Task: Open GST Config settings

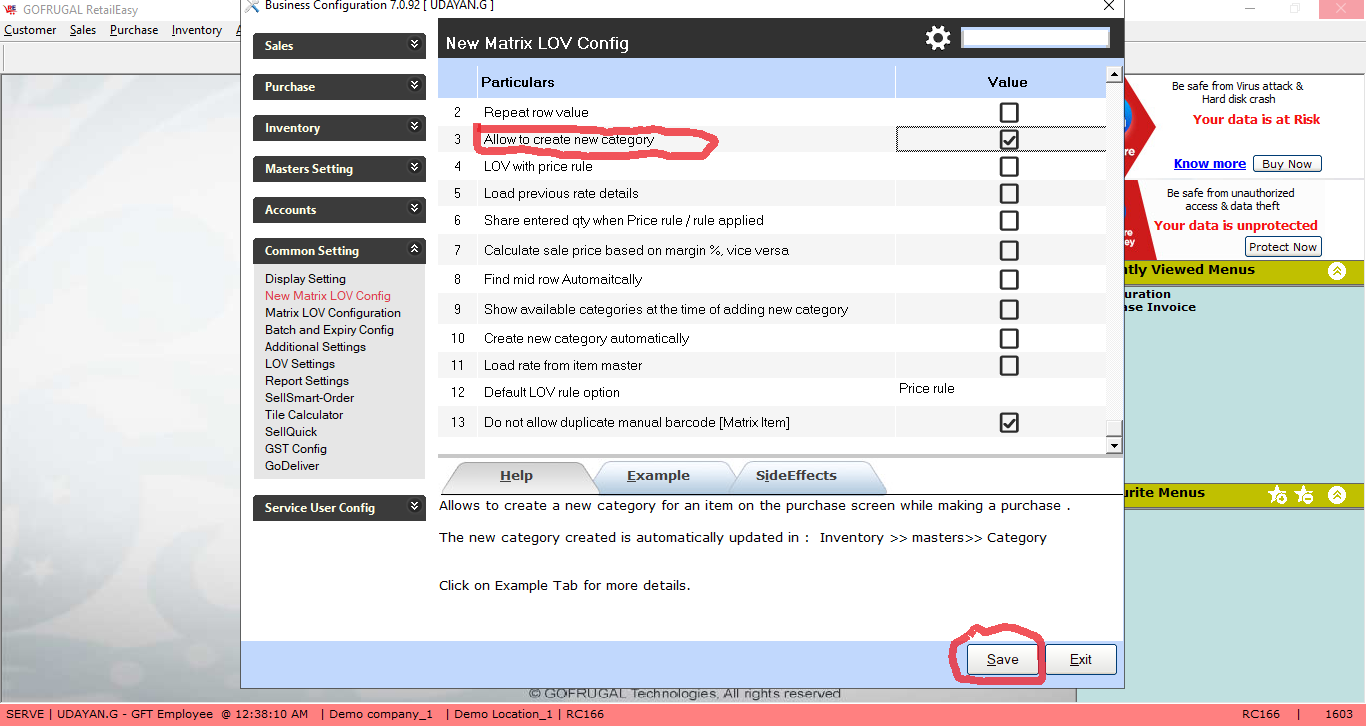Action: tap(296, 449)
